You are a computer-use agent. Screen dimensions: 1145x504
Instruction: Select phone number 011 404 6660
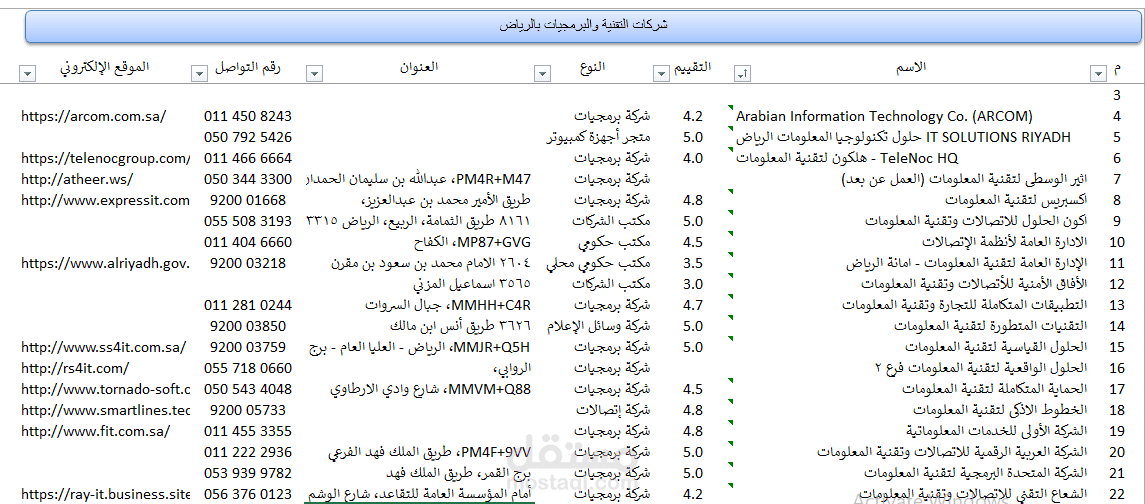point(248,243)
